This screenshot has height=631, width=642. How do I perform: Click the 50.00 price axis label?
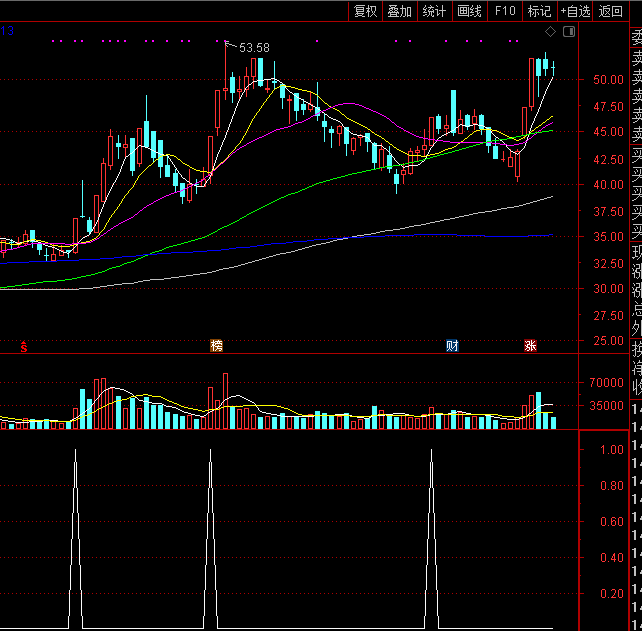click(608, 79)
